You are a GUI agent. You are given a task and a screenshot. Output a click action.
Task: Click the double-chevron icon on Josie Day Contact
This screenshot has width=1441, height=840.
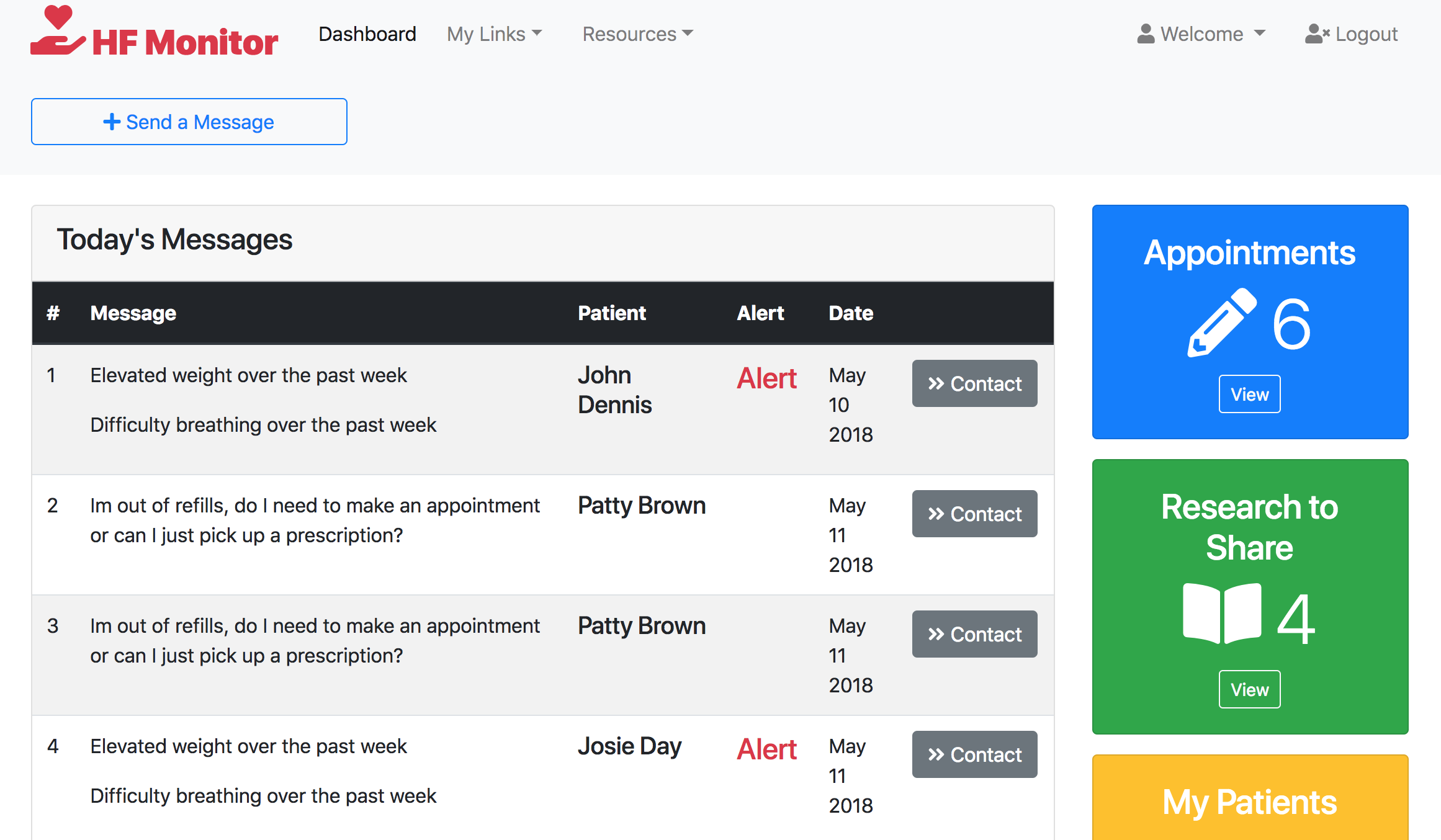pos(936,754)
